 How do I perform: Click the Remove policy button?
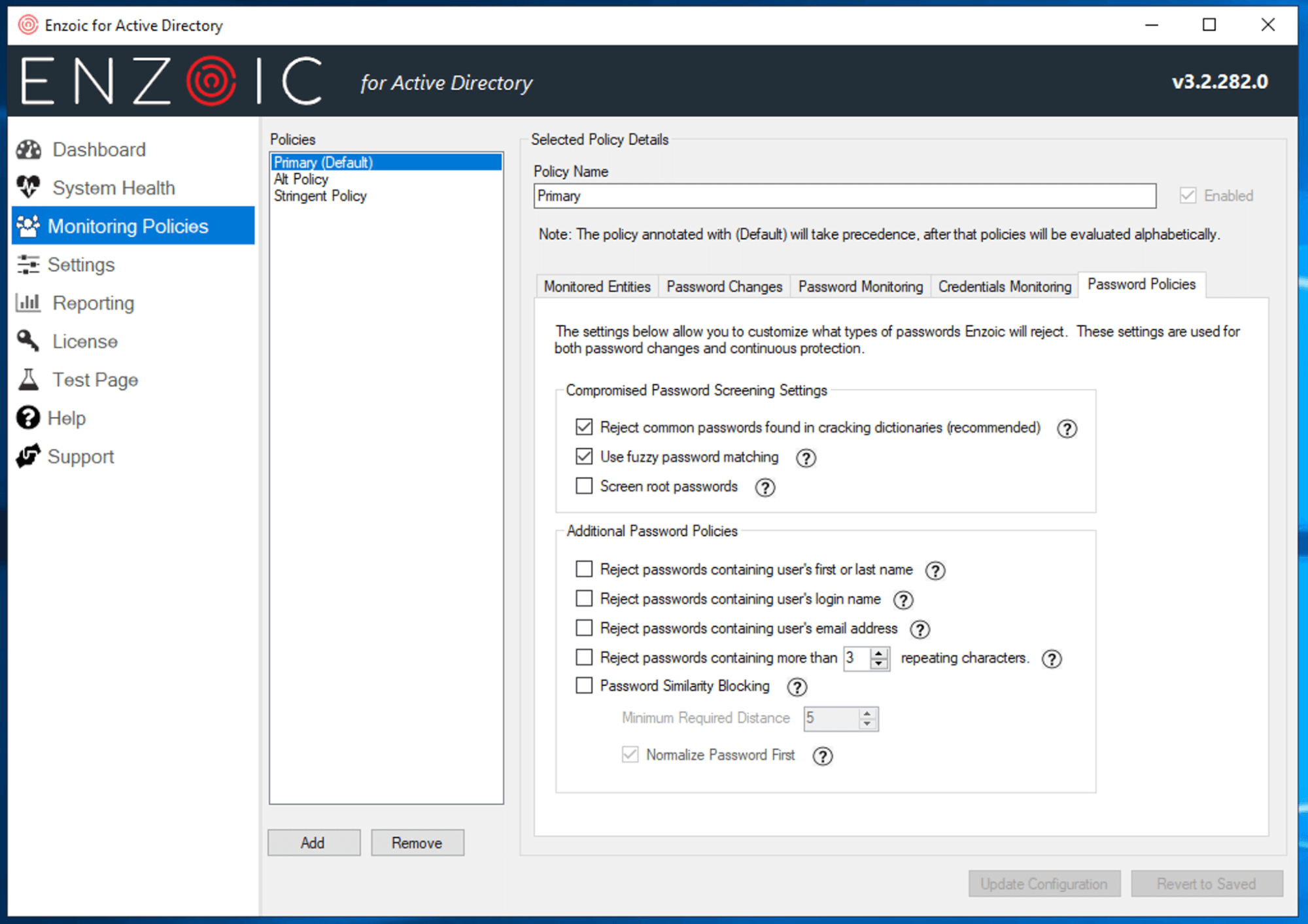[417, 842]
